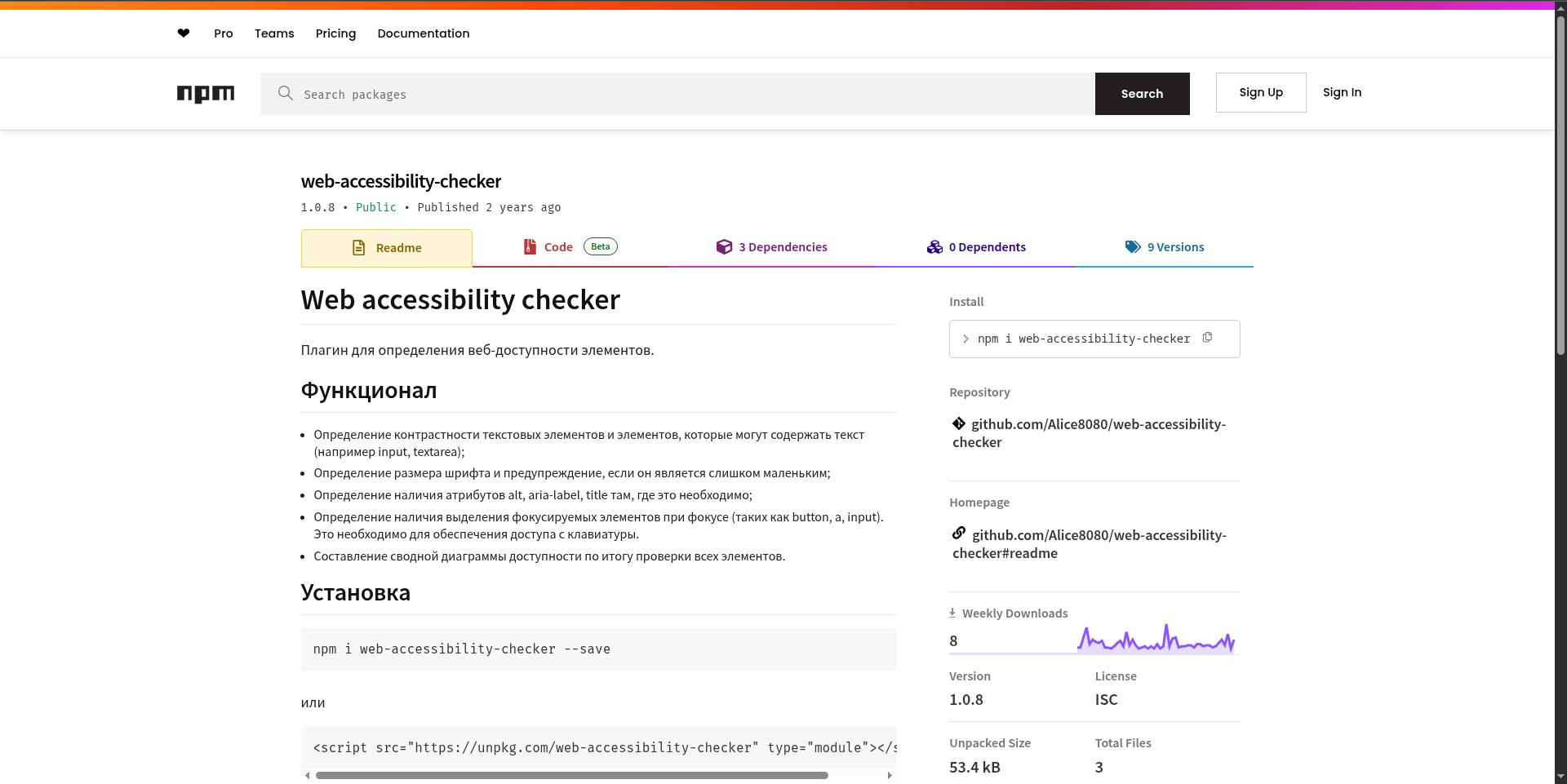Click the Sign Up button
Viewport: 1567px width, 784px height.
1261,92
